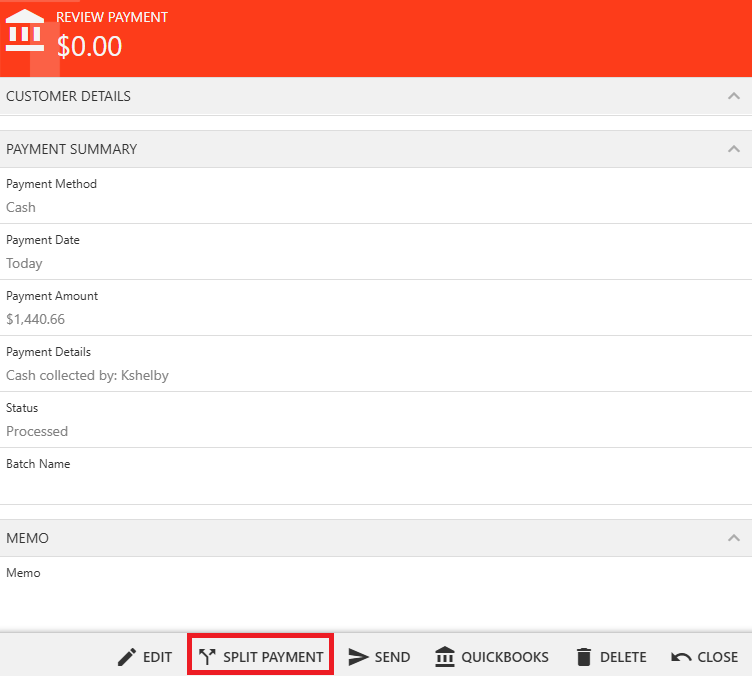
Task: Select the $1,440.66 payment amount
Action: pos(35,319)
